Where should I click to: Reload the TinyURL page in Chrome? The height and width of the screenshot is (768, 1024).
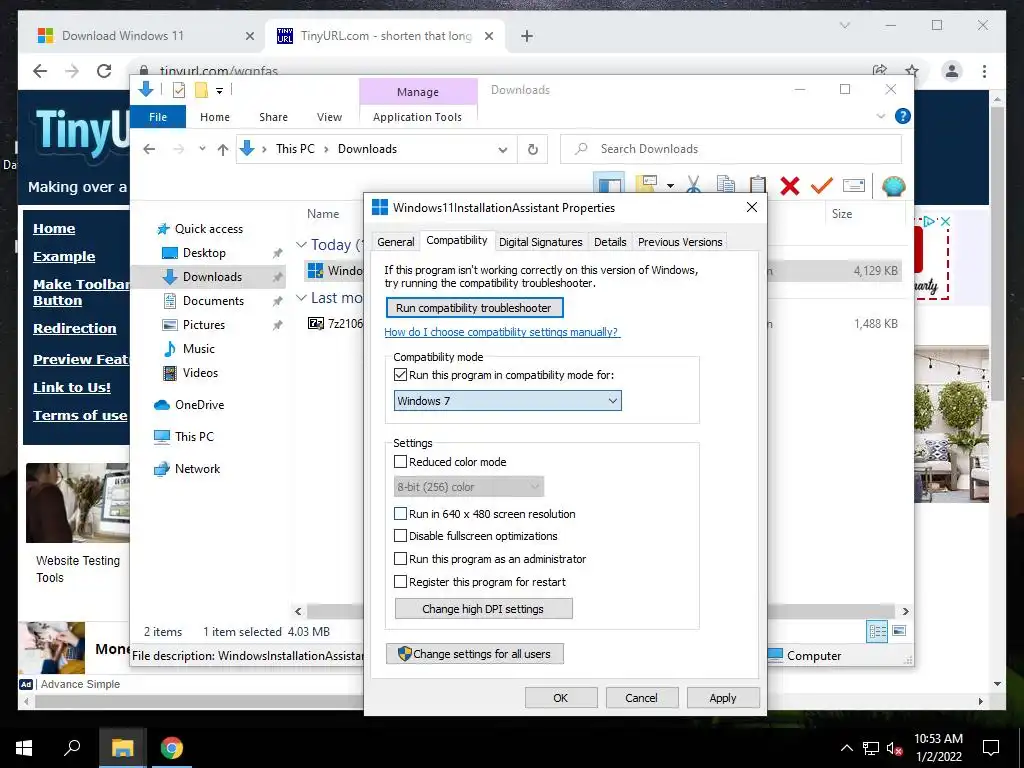[x=104, y=71]
